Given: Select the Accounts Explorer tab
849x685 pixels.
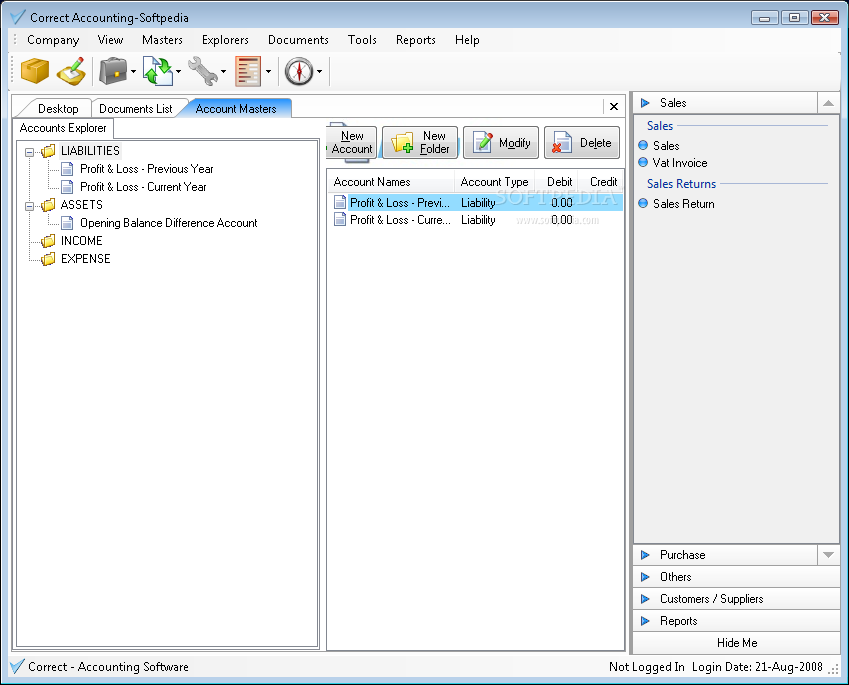Looking at the screenshot, I should (x=63, y=128).
